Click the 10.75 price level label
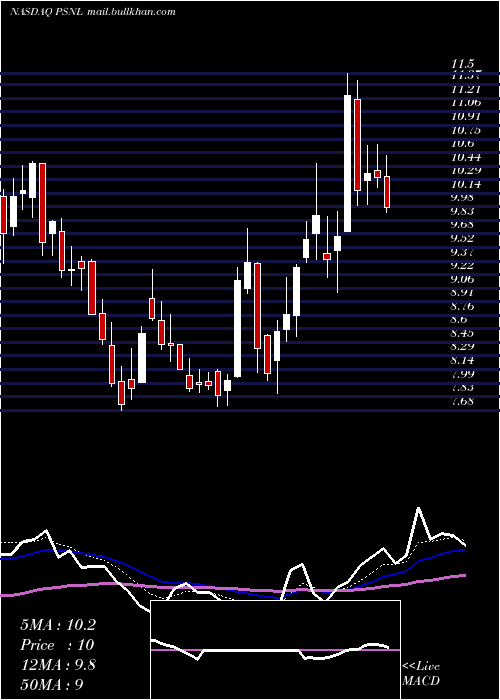500x700 pixels. pyautogui.click(x=467, y=130)
